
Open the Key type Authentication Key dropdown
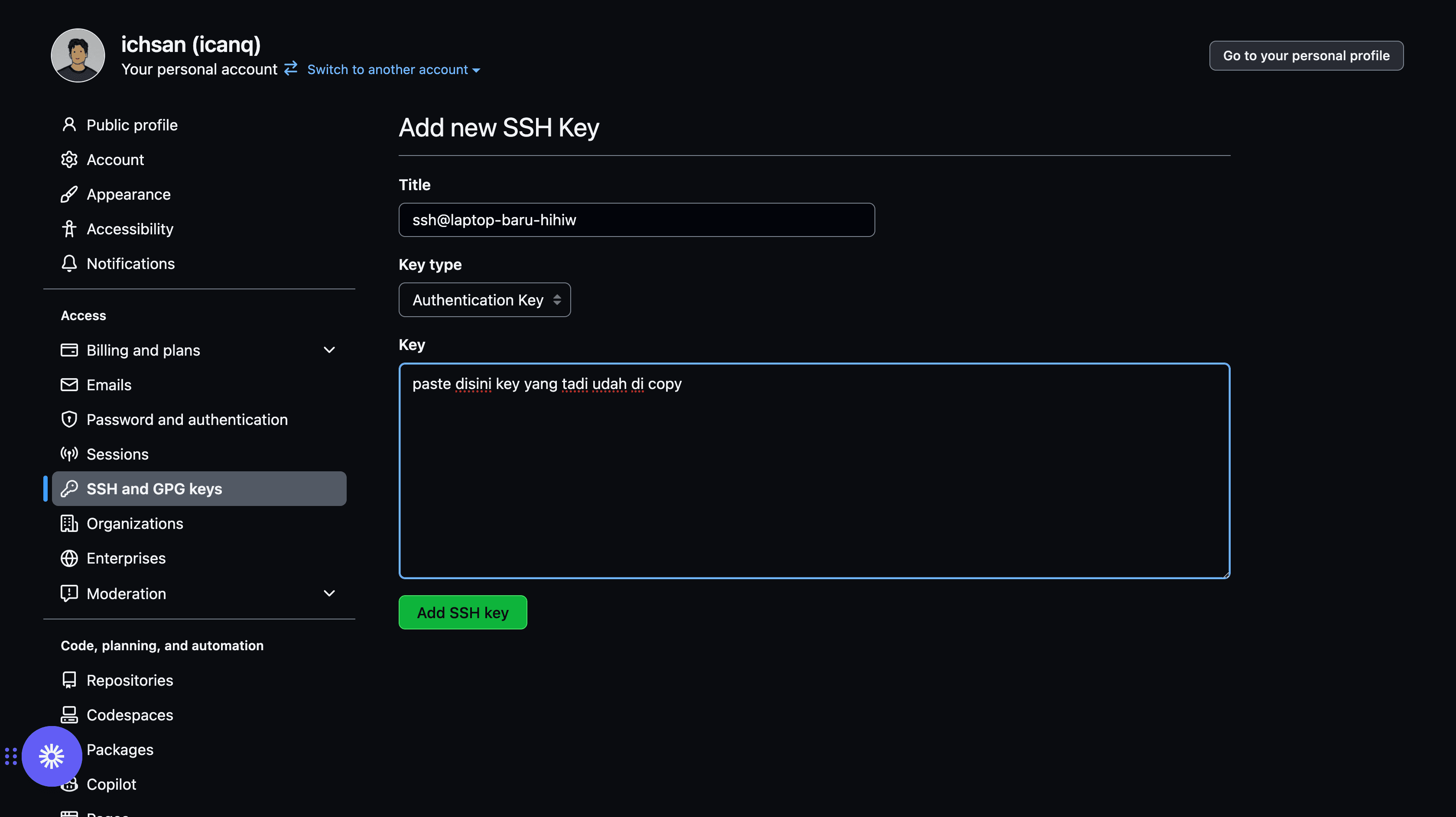point(484,300)
